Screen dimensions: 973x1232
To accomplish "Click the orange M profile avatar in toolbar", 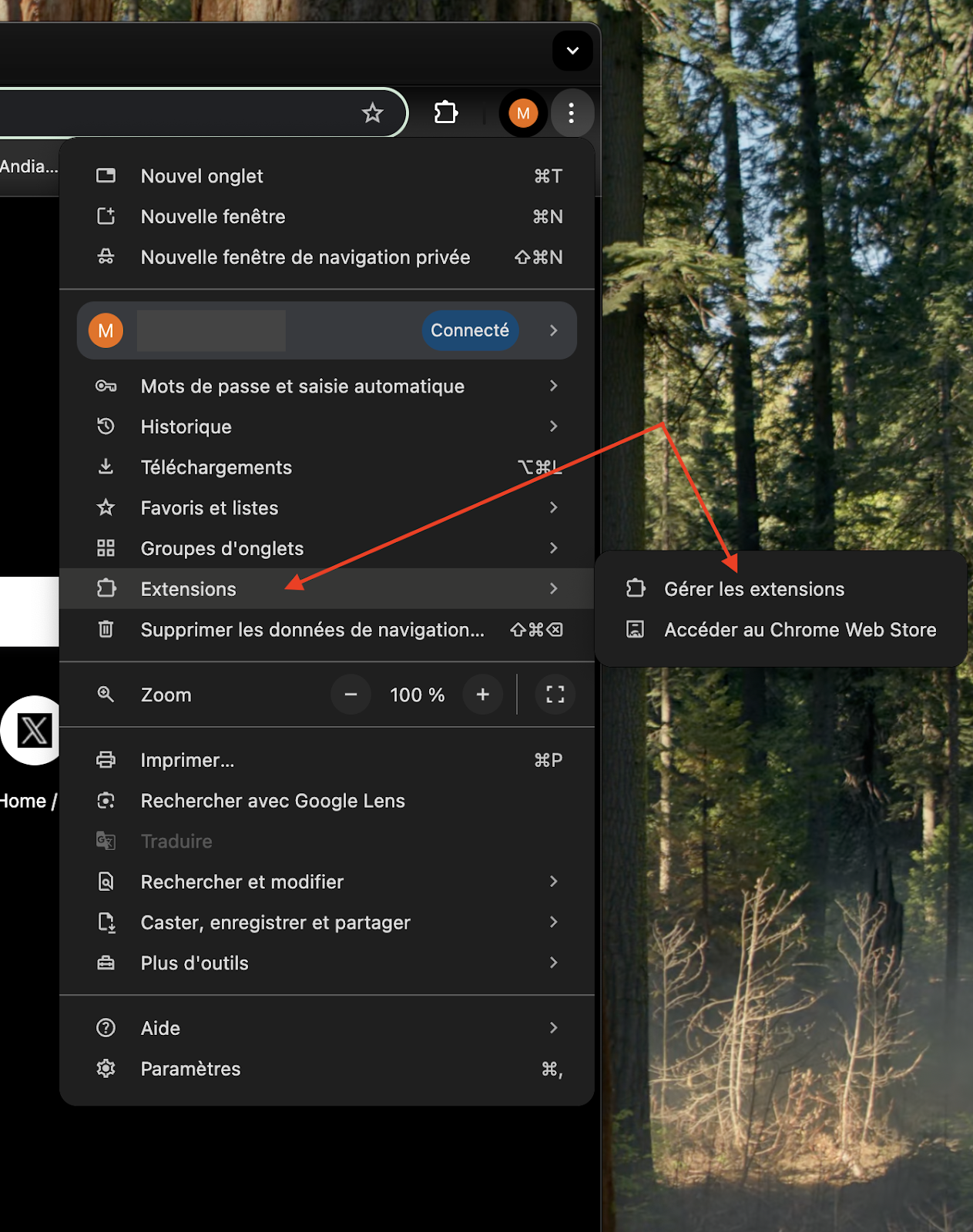I will pyautogui.click(x=523, y=113).
